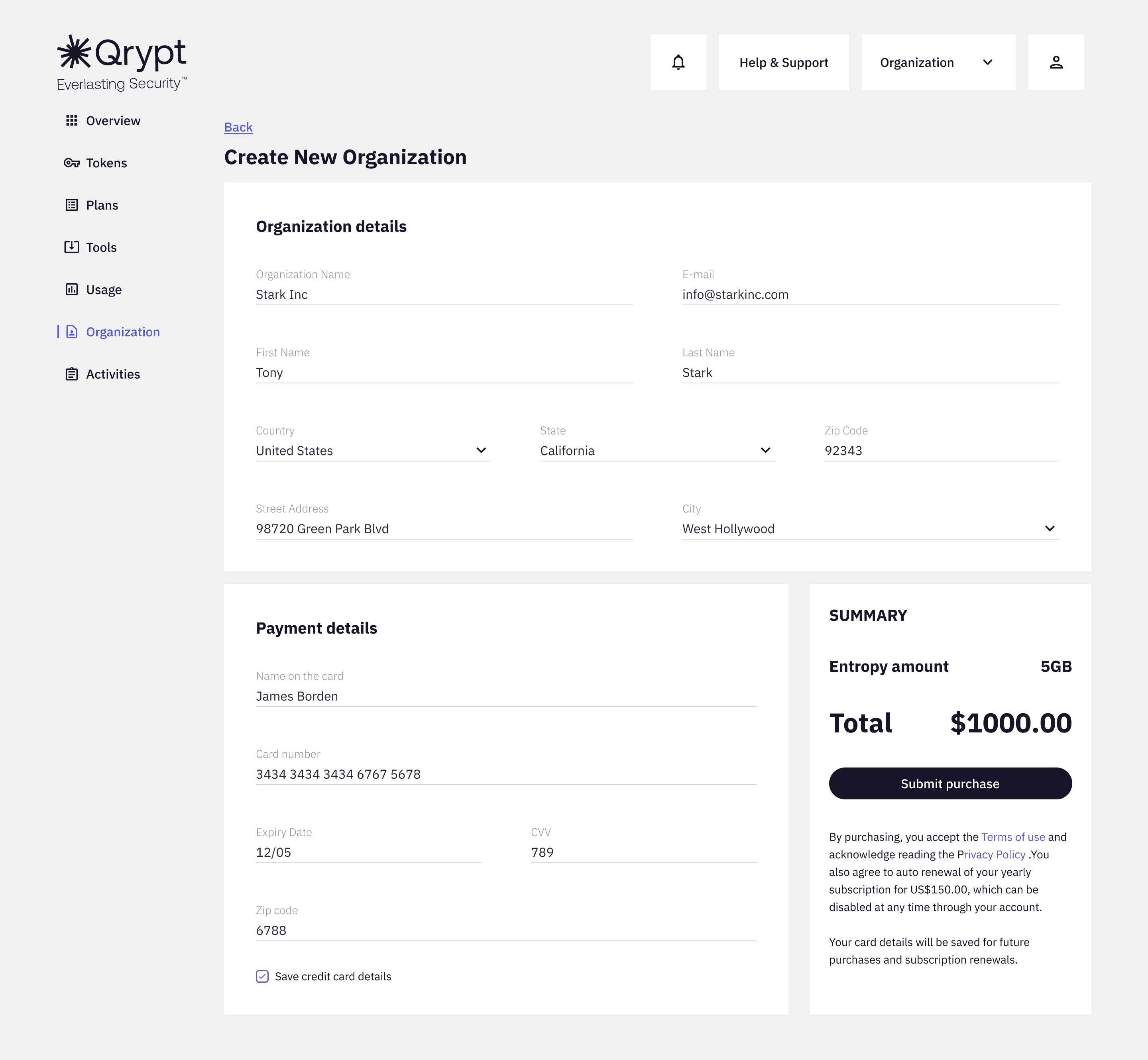Viewport: 1148px width, 1060px height.
Task: Open the user profile icon
Action: click(x=1056, y=62)
